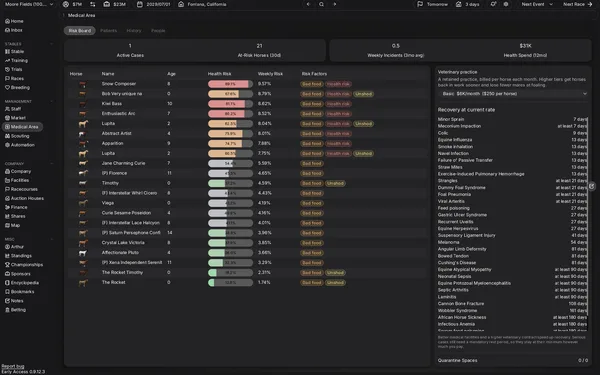The height and width of the screenshot is (375, 600).
Task: Open the Scouting page
Action: click(x=17, y=136)
